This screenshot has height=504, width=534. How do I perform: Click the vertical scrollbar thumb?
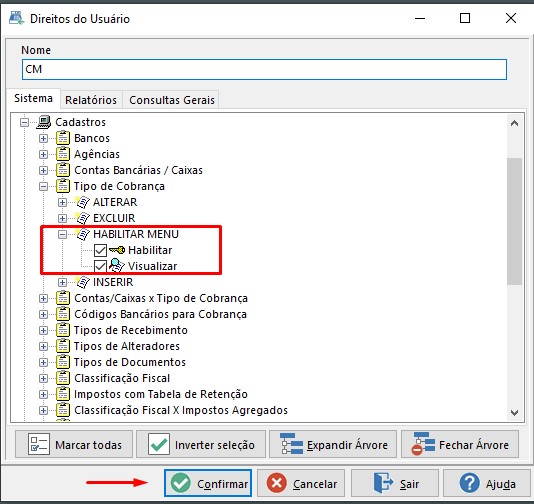pos(515,221)
